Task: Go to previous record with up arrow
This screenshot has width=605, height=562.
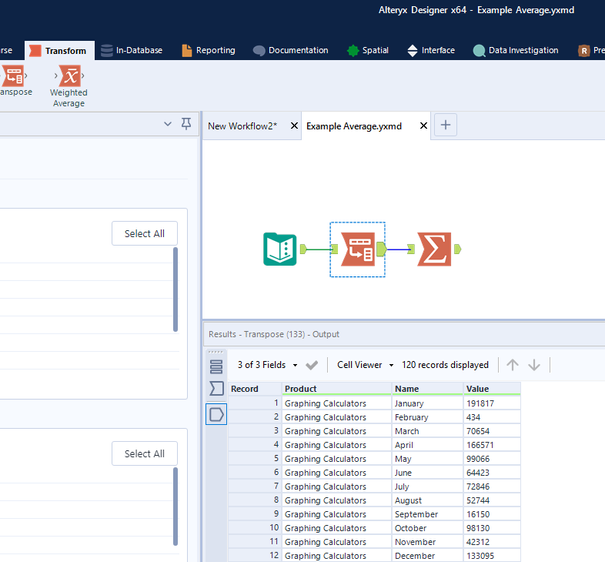Action: (512, 365)
